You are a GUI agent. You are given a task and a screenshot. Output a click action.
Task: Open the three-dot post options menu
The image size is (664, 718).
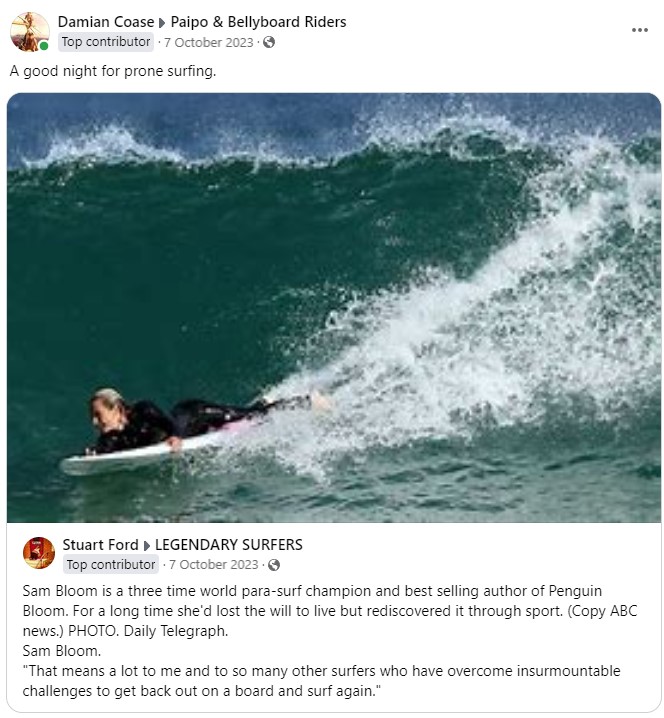(x=639, y=30)
